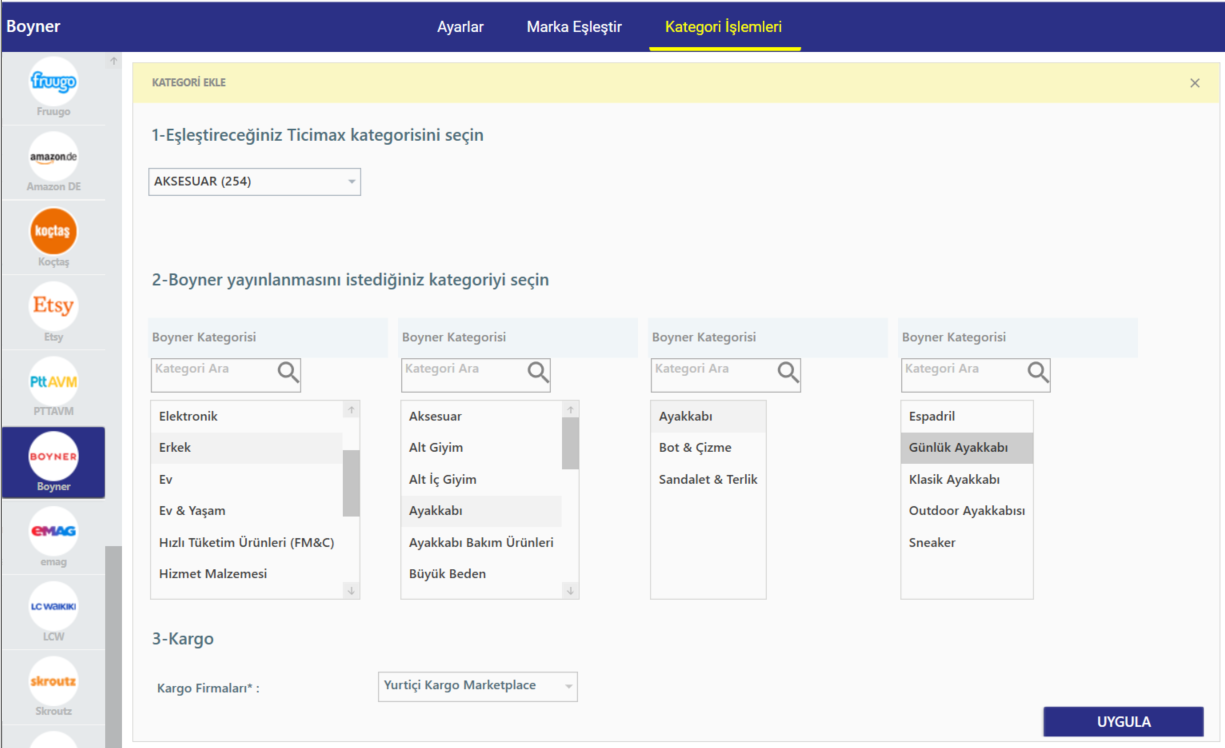Click first category list scrollbar thumb
1225x748 pixels.
point(351,483)
